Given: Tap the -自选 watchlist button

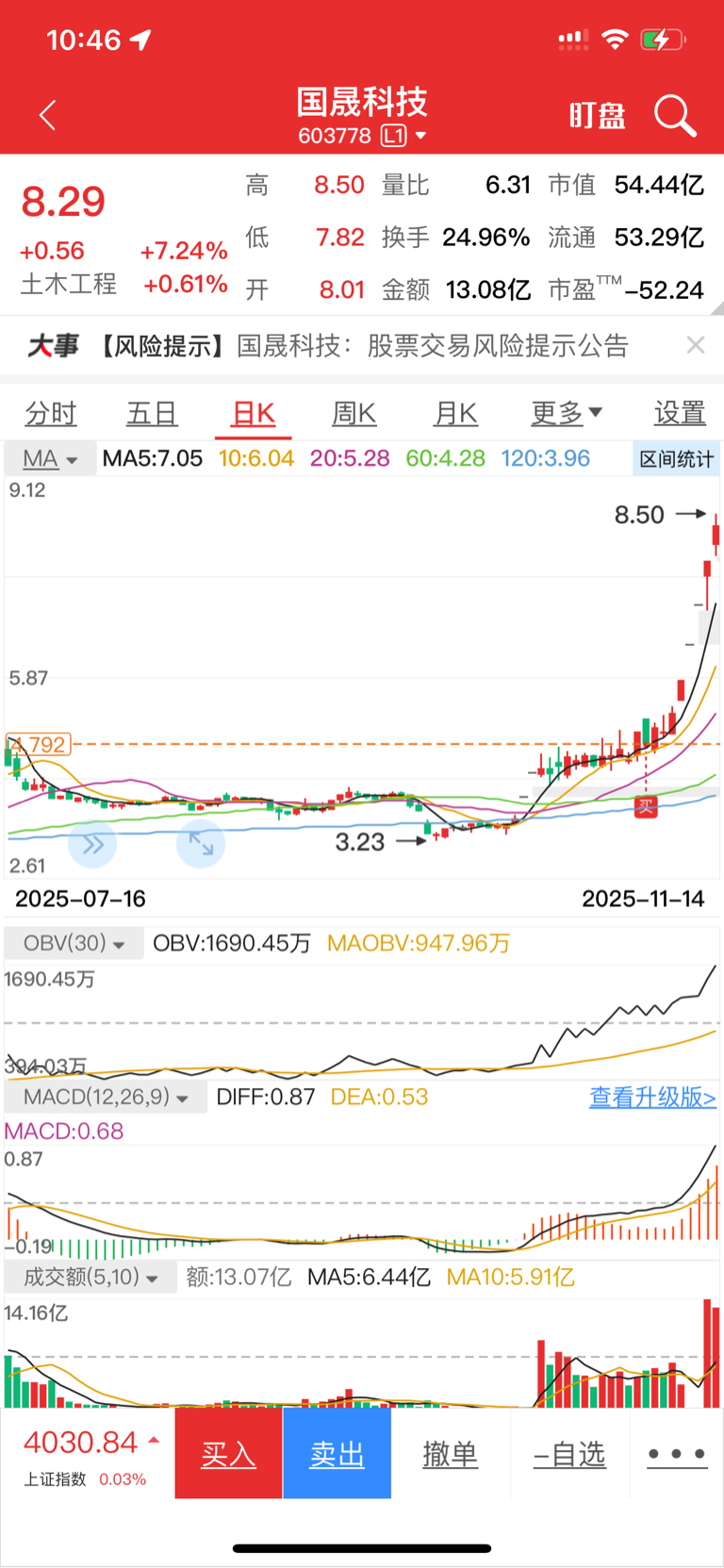Looking at the screenshot, I should pyautogui.click(x=569, y=1454).
